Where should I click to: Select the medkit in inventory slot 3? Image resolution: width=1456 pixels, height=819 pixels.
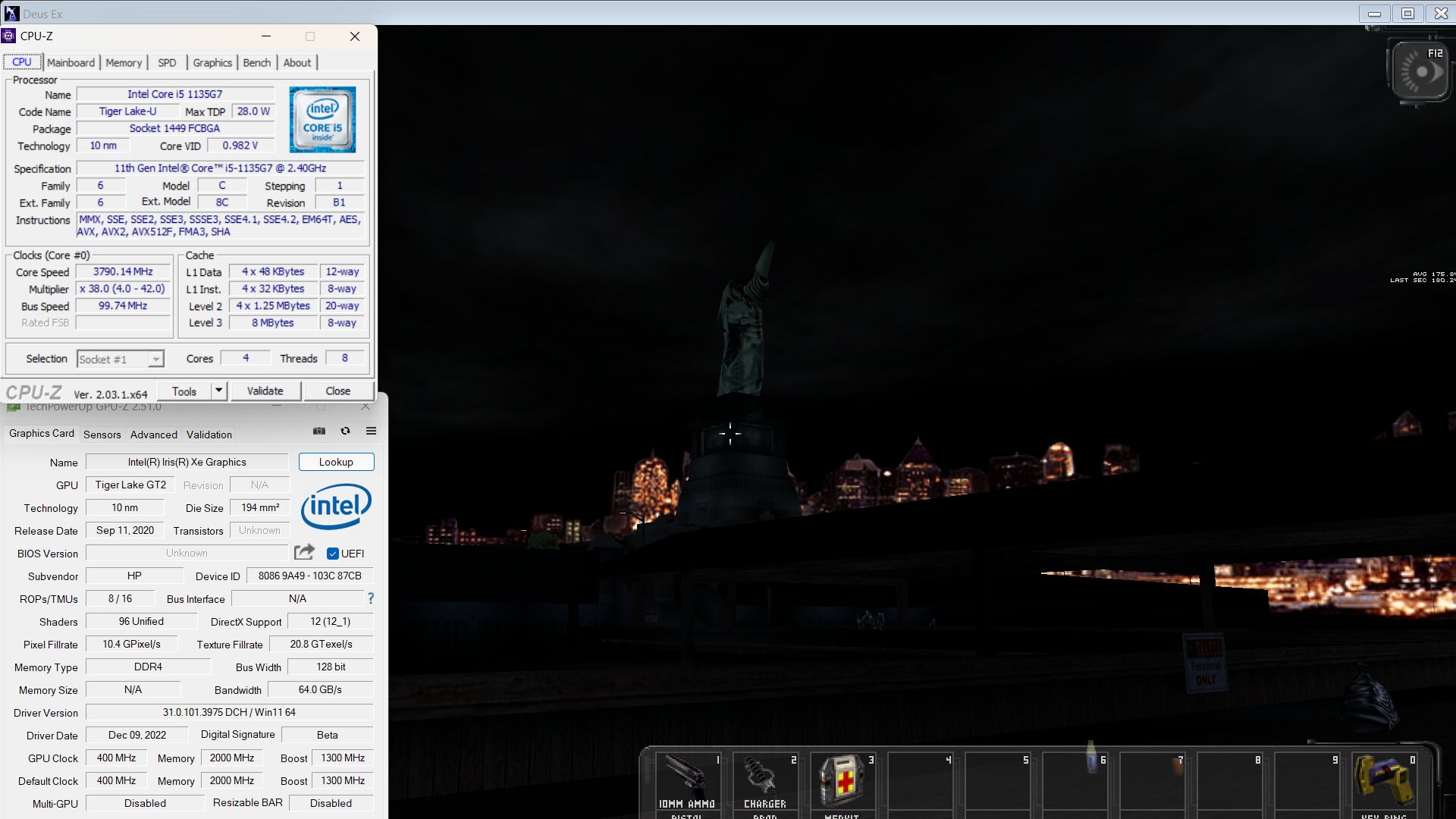click(x=843, y=784)
